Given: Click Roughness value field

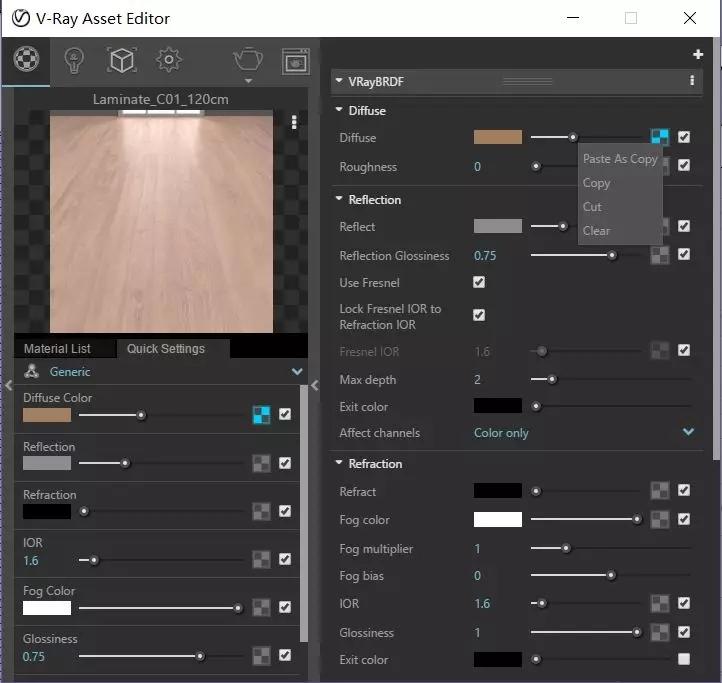Looking at the screenshot, I should (x=477, y=167).
